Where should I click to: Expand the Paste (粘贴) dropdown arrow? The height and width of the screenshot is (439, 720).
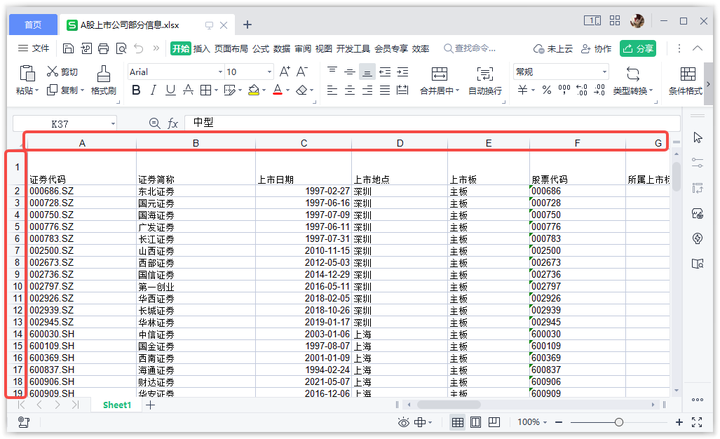click(36, 90)
